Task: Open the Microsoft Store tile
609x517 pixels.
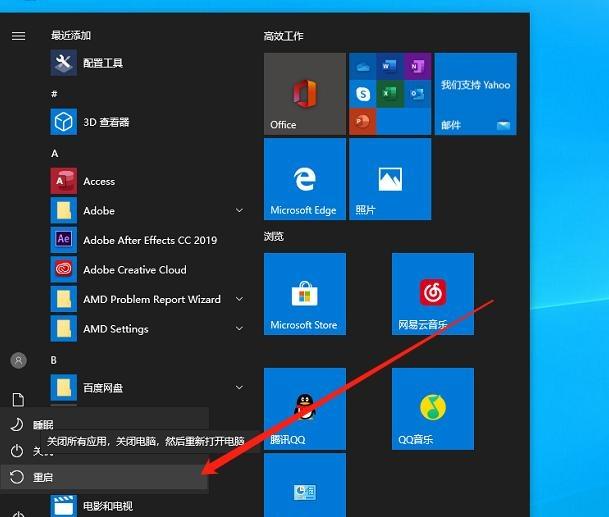Action: coord(305,294)
